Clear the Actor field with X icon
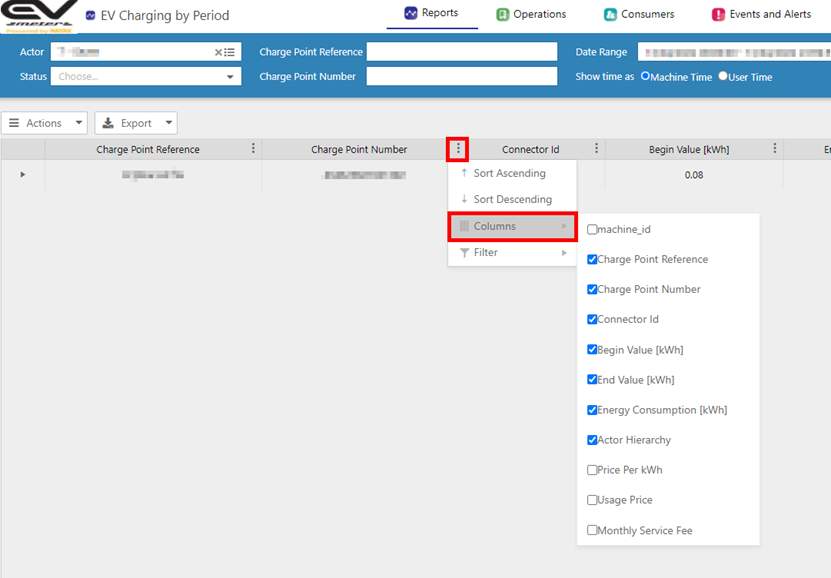The height and width of the screenshot is (578, 831). (219, 52)
